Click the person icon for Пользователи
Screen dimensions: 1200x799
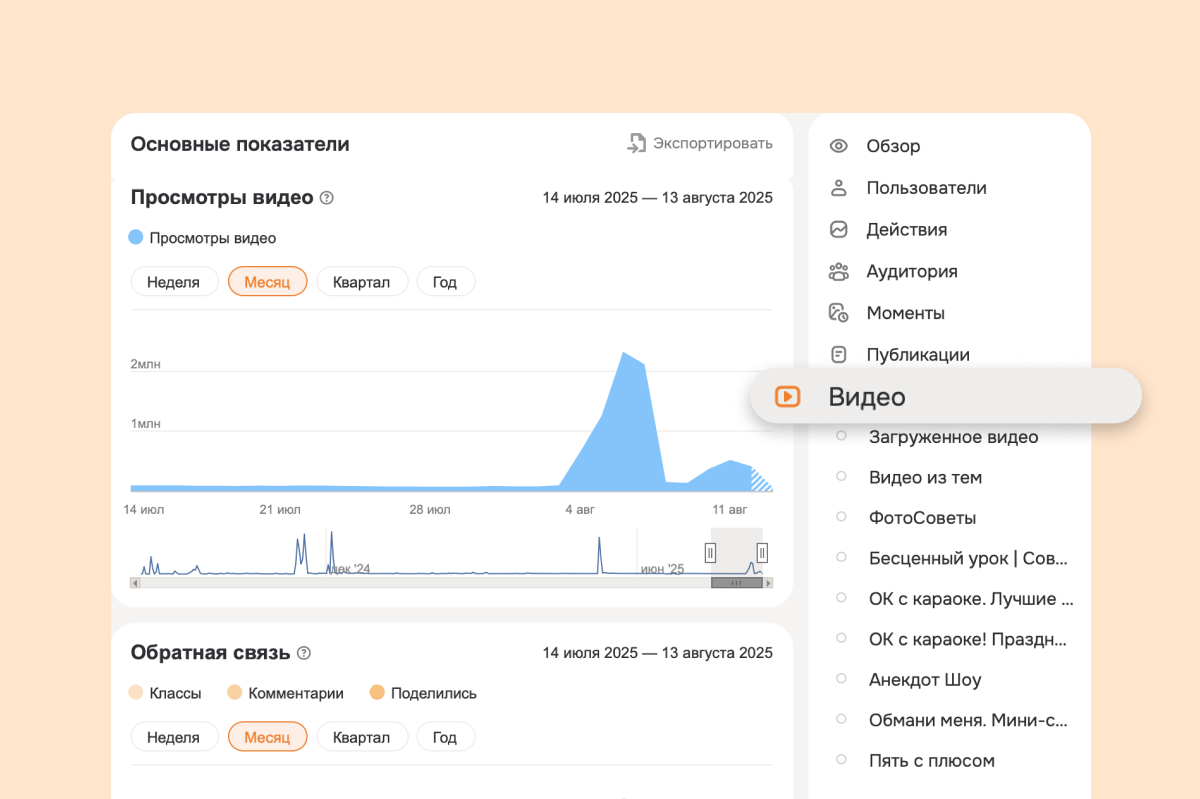pos(839,188)
